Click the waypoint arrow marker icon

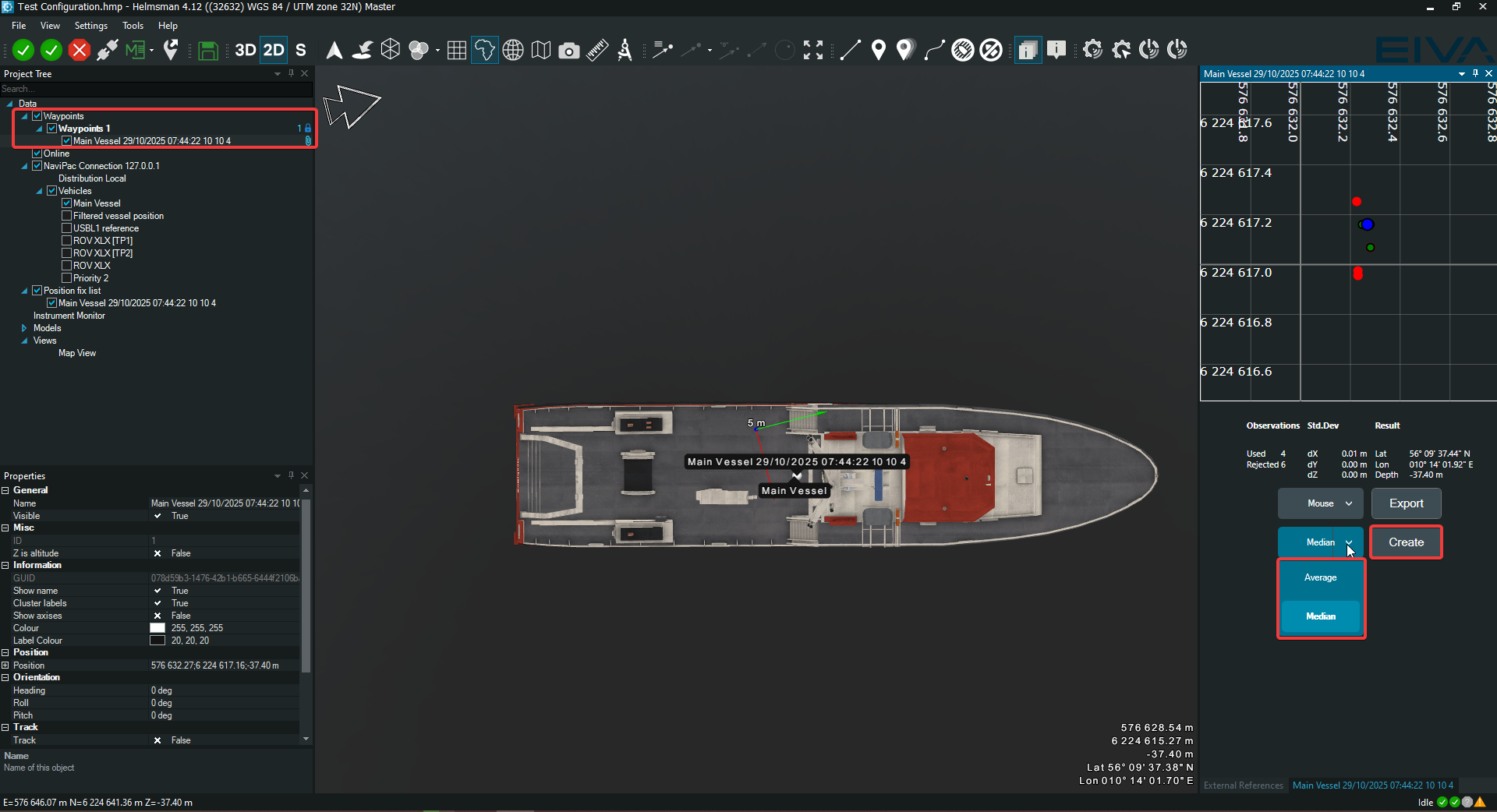coord(171,51)
